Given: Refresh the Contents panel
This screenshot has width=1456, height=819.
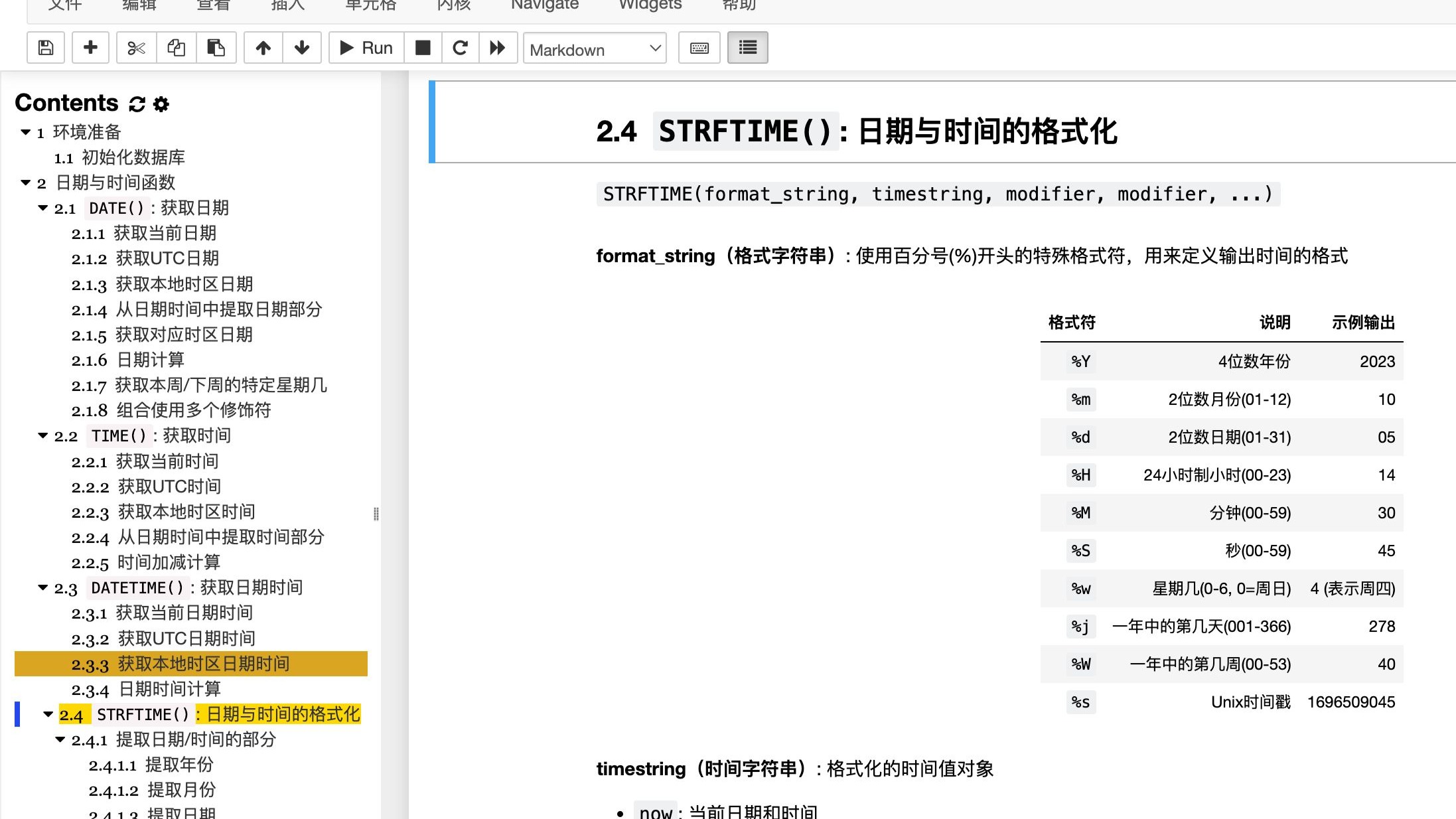Looking at the screenshot, I should point(136,104).
